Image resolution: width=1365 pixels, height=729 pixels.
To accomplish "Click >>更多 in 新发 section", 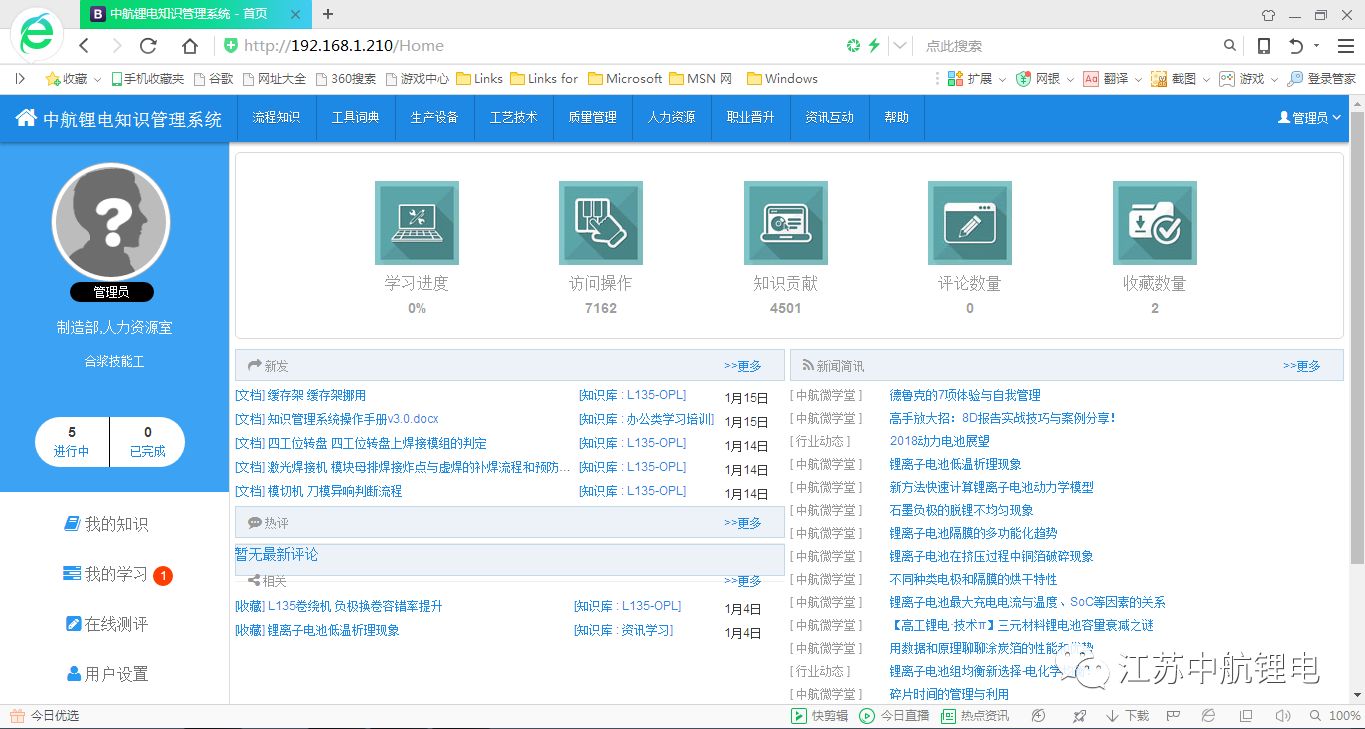I will (x=743, y=366).
